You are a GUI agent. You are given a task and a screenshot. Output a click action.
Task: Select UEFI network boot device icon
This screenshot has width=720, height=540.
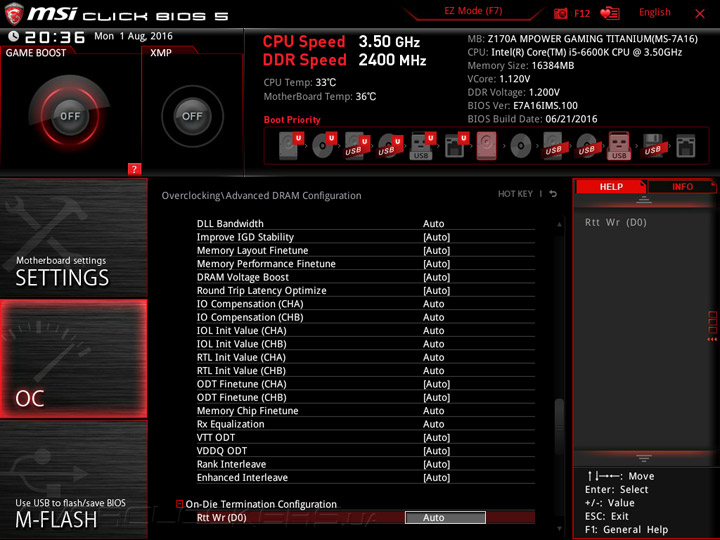[456, 146]
